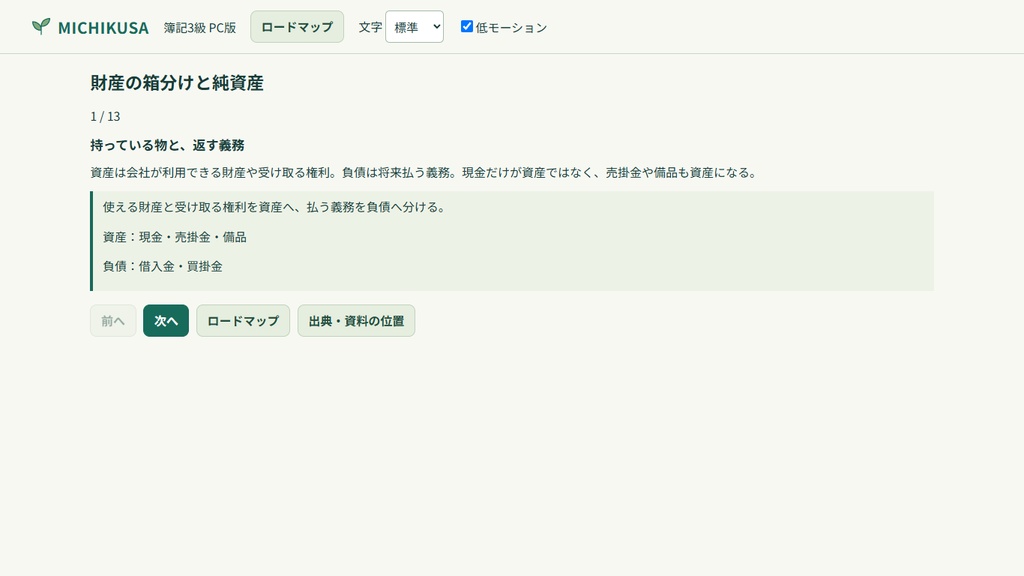The height and width of the screenshot is (576, 1024).
Task: Open the ロードマップ button in header
Action: (297, 27)
